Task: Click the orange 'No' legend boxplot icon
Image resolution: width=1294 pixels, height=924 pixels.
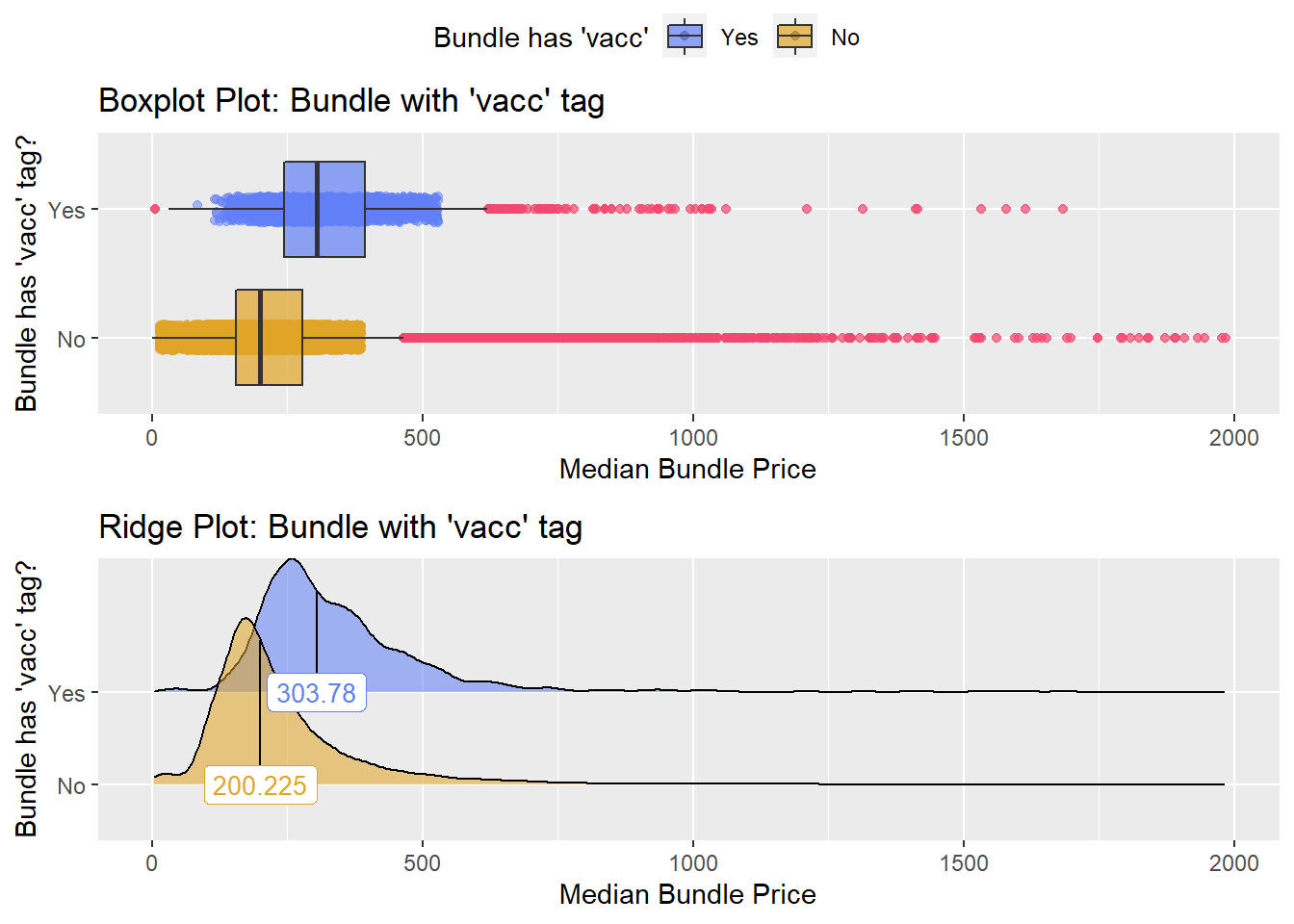Action: pyautogui.click(x=795, y=37)
